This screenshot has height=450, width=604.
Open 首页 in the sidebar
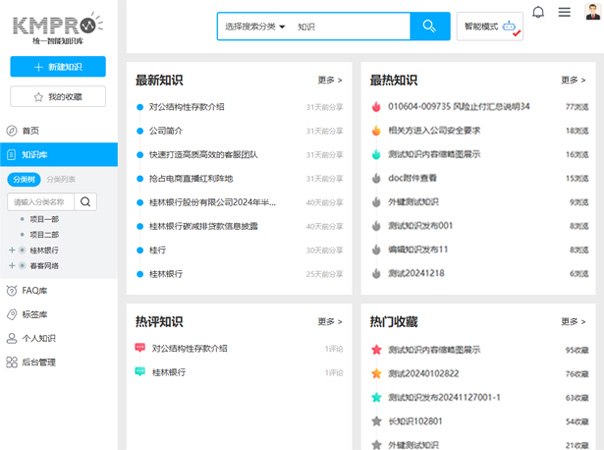point(30,130)
